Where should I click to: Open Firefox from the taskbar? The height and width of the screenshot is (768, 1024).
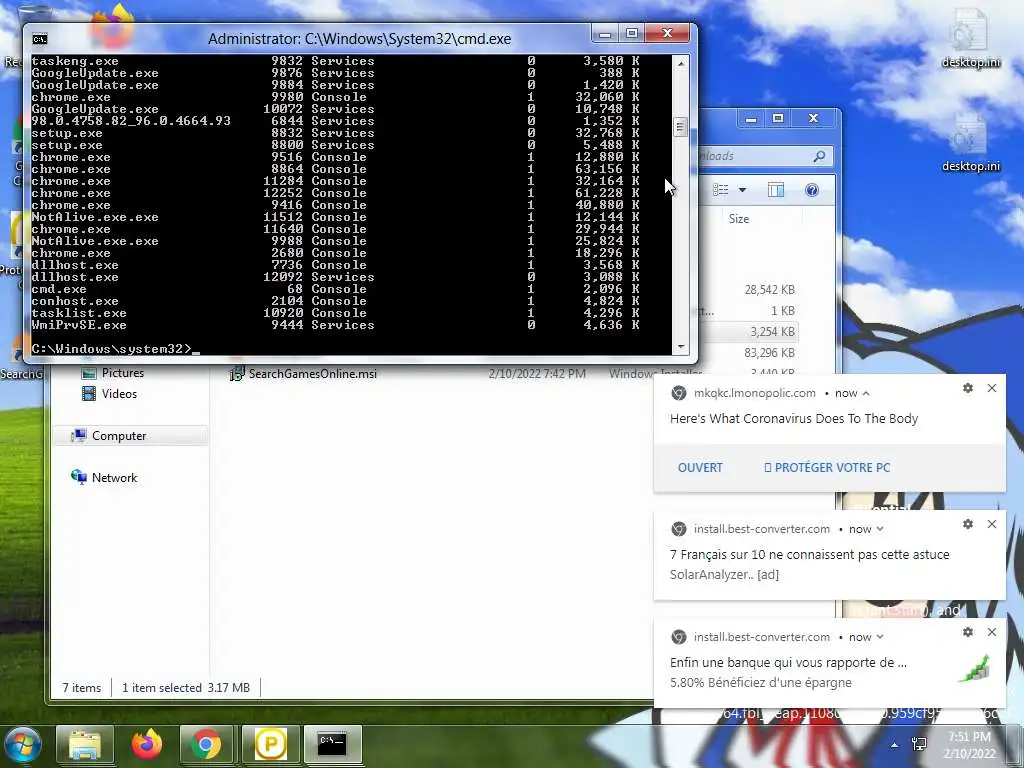[x=146, y=745]
